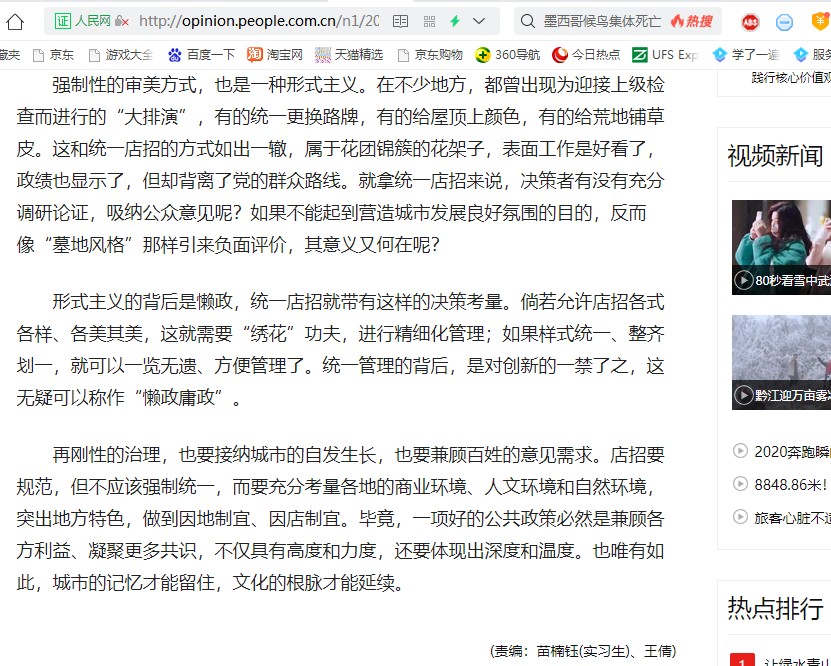Click the 人民网 site certificate badge

[83, 21]
